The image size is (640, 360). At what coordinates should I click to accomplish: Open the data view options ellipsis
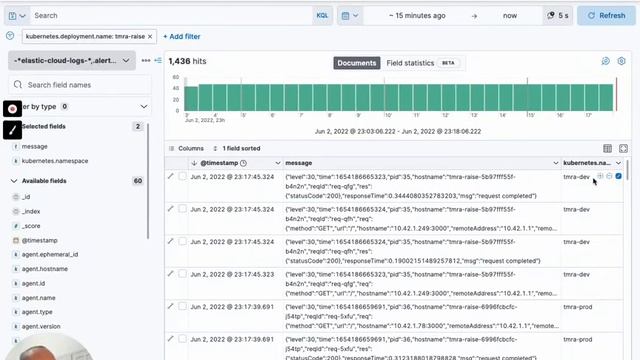coord(146,60)
